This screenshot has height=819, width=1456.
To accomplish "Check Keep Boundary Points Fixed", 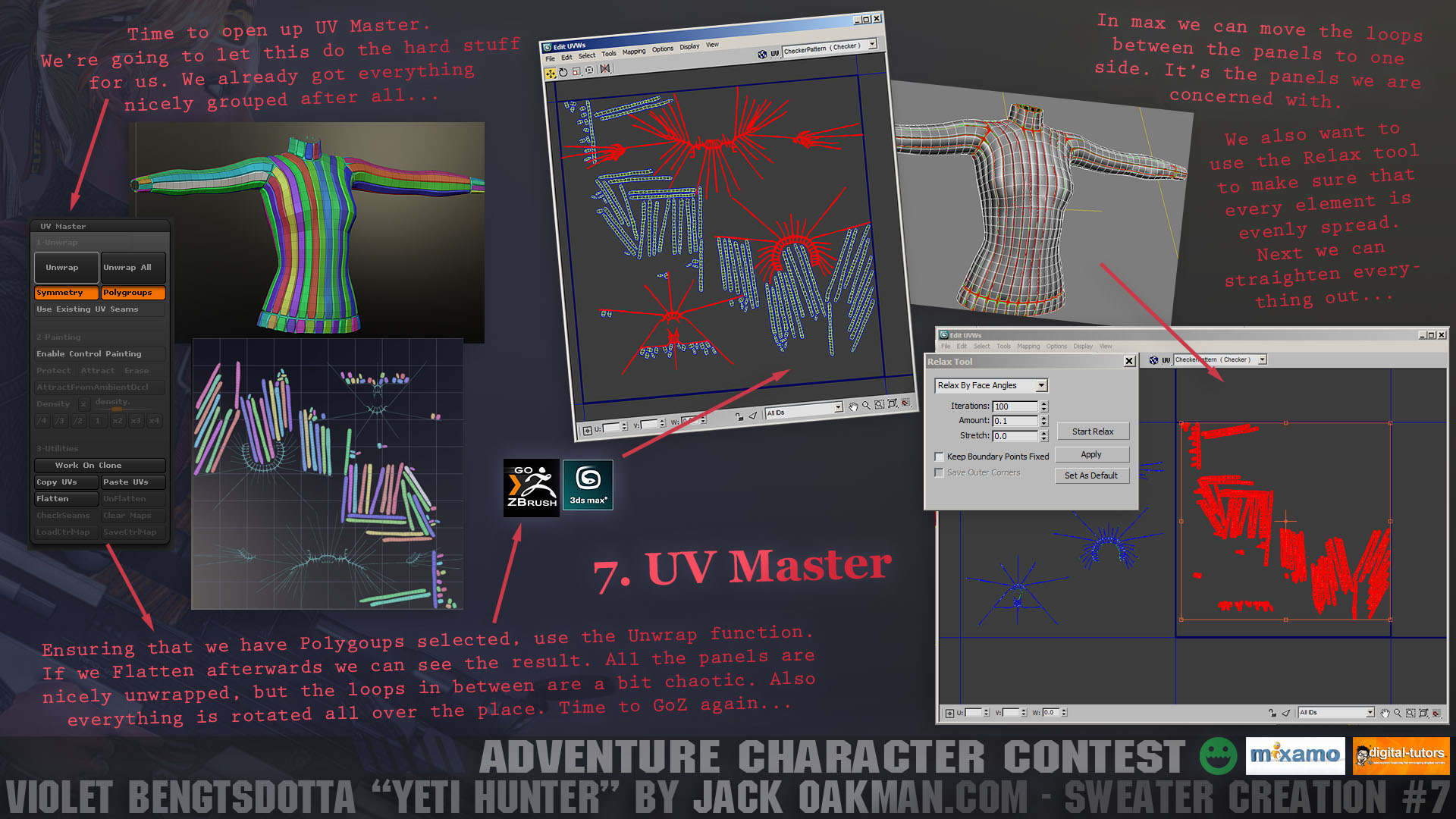I will coord(940,457).
